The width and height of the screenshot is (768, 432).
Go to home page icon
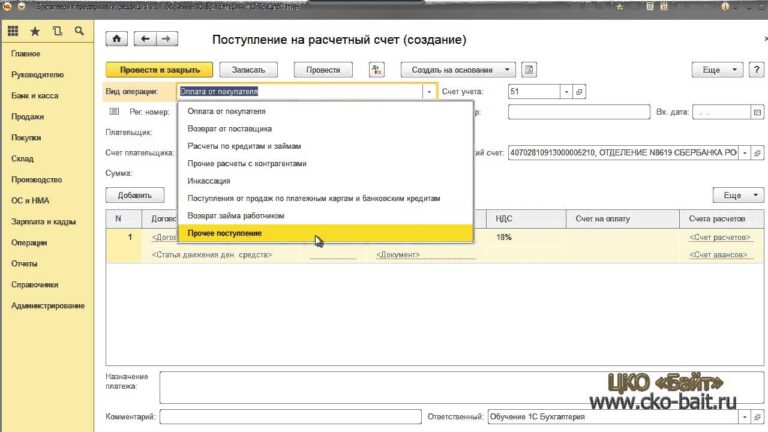(x=117, y=39)
